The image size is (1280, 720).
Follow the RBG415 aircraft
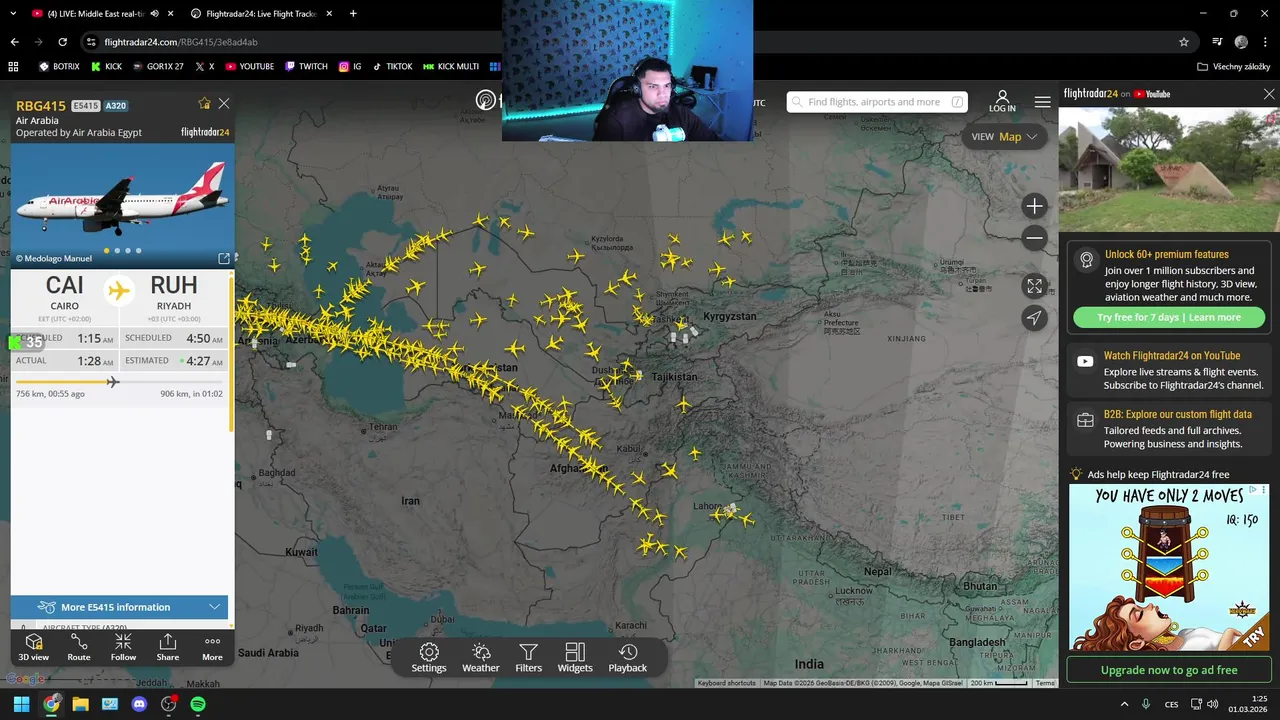[123, 647]
